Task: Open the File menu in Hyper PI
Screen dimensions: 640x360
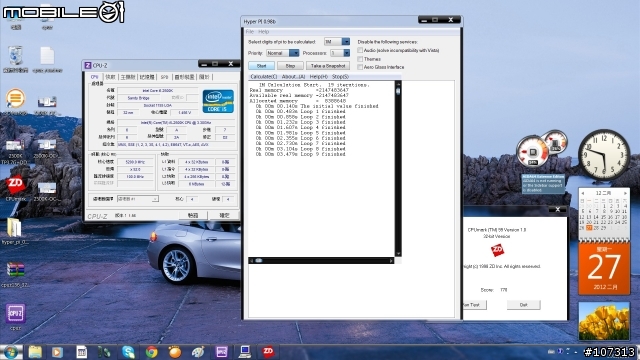Action: click(x=249, y=32)
